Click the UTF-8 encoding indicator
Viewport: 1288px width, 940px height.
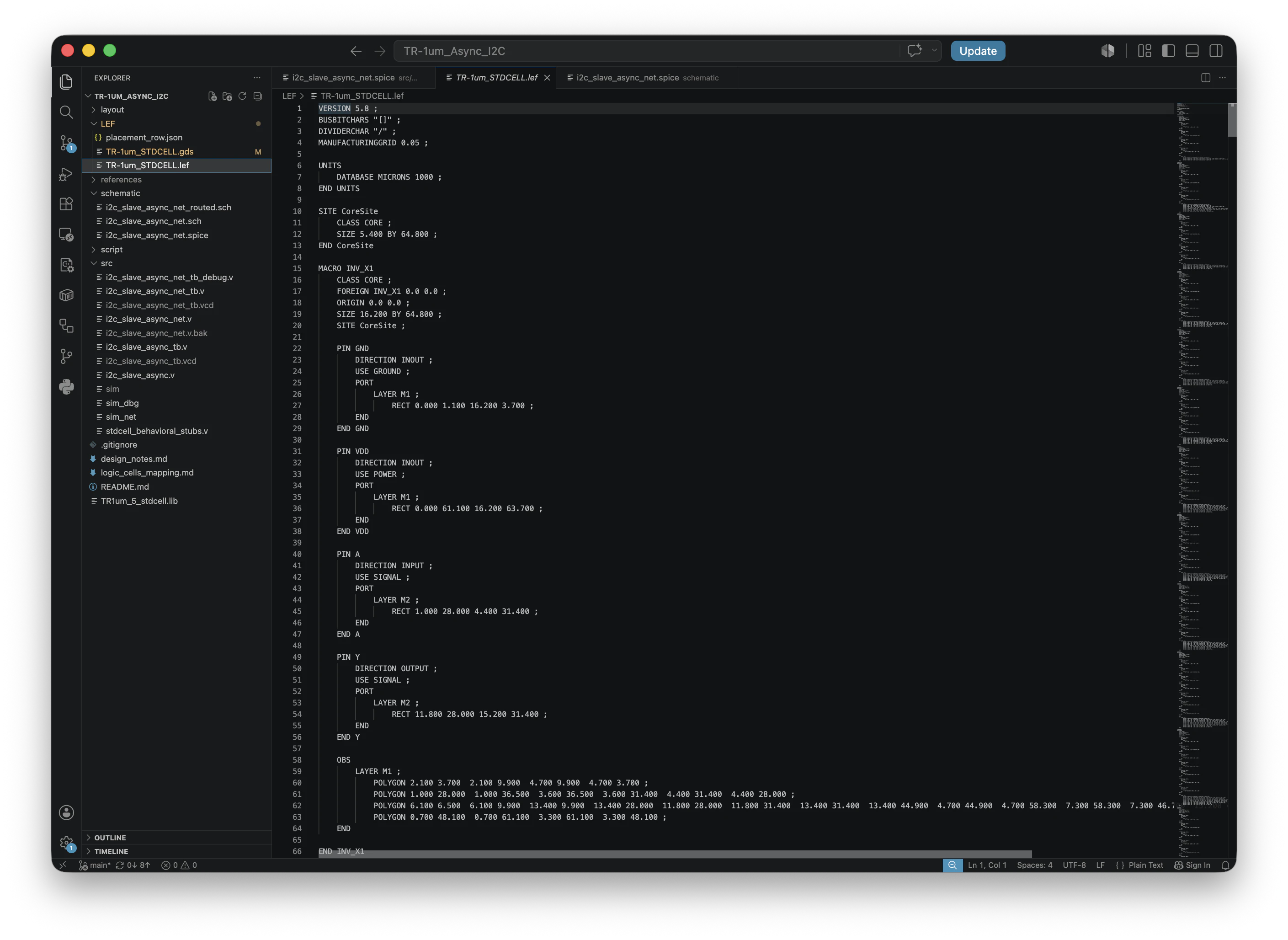click(x=1074, y=865)
